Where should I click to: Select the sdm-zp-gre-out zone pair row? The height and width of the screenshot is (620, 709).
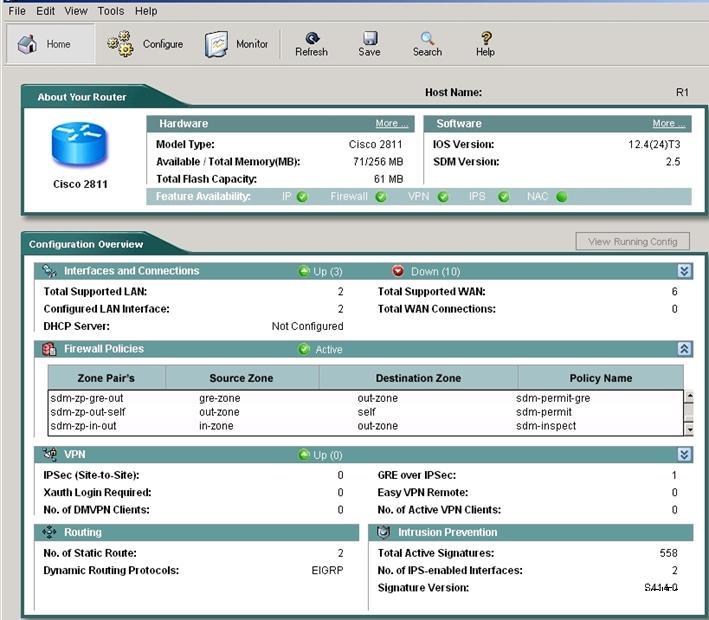[365, 398]
